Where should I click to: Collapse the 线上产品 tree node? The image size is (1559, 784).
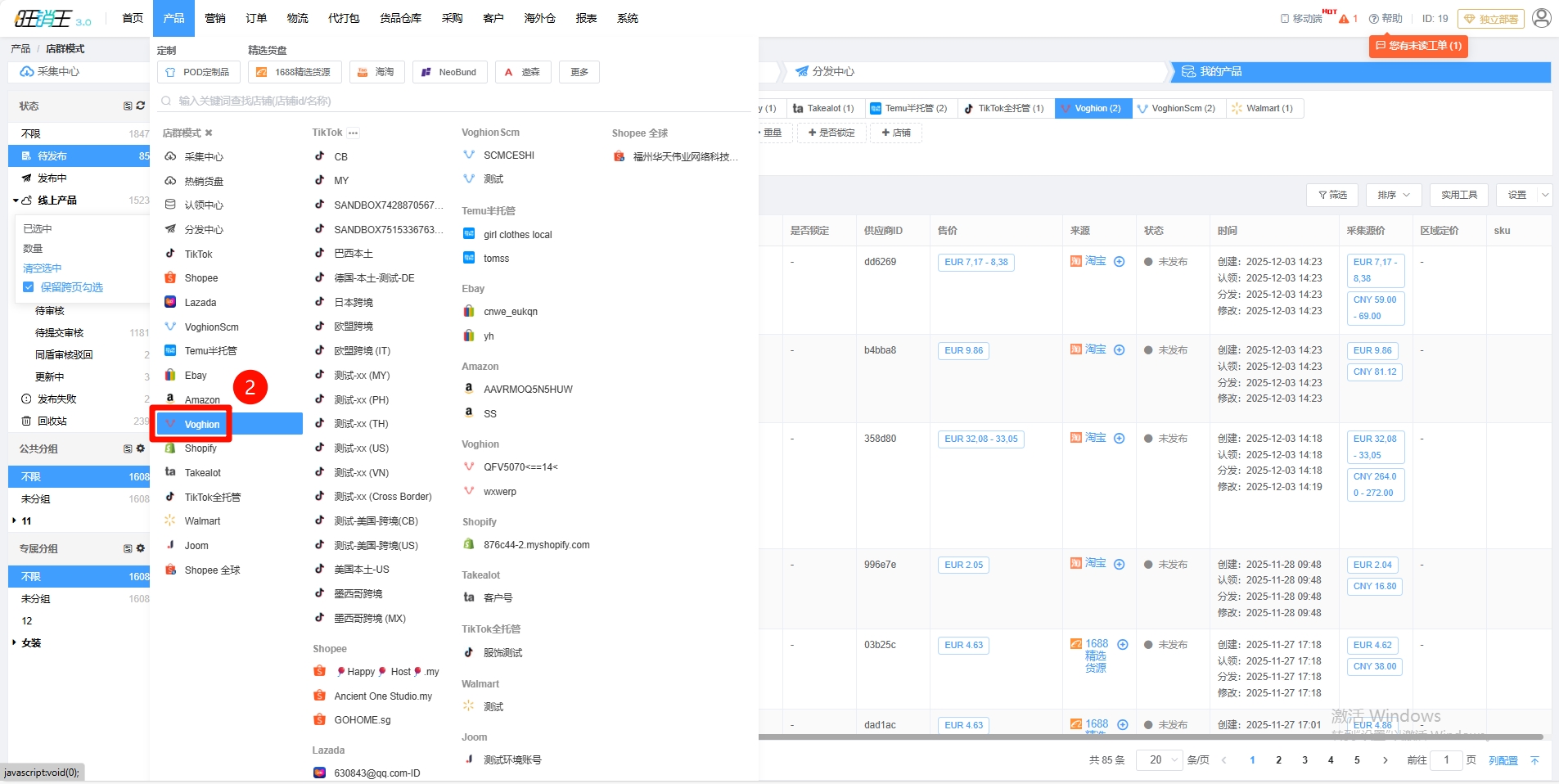click(16, 201)
